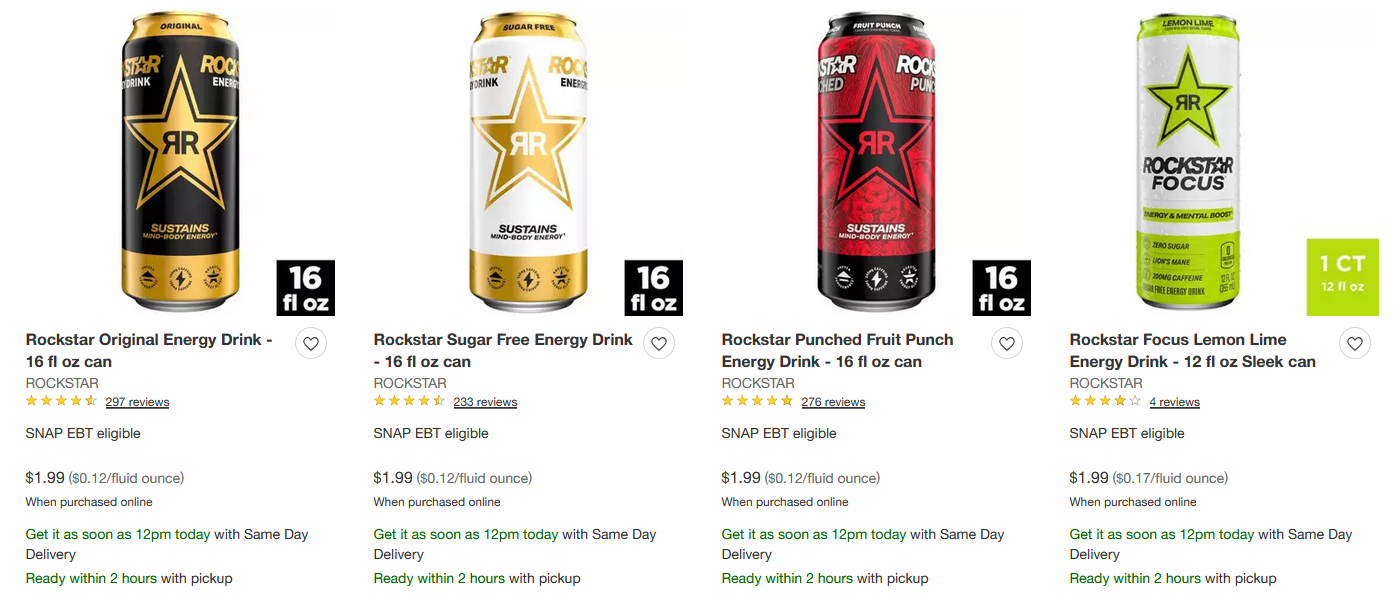Open Rockstar Punched Fruit Punch title link

pyautogui.click(x=837, y=350)
